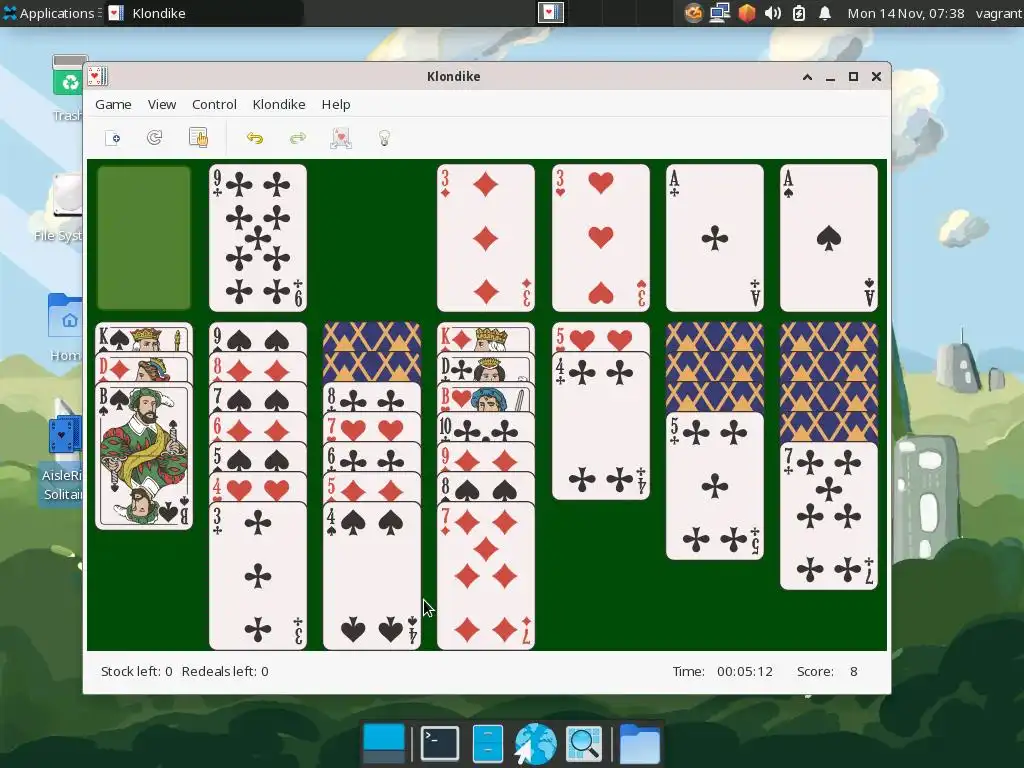
Task: Click the volume speaker tray icon
Action: [x=773, y=13]
